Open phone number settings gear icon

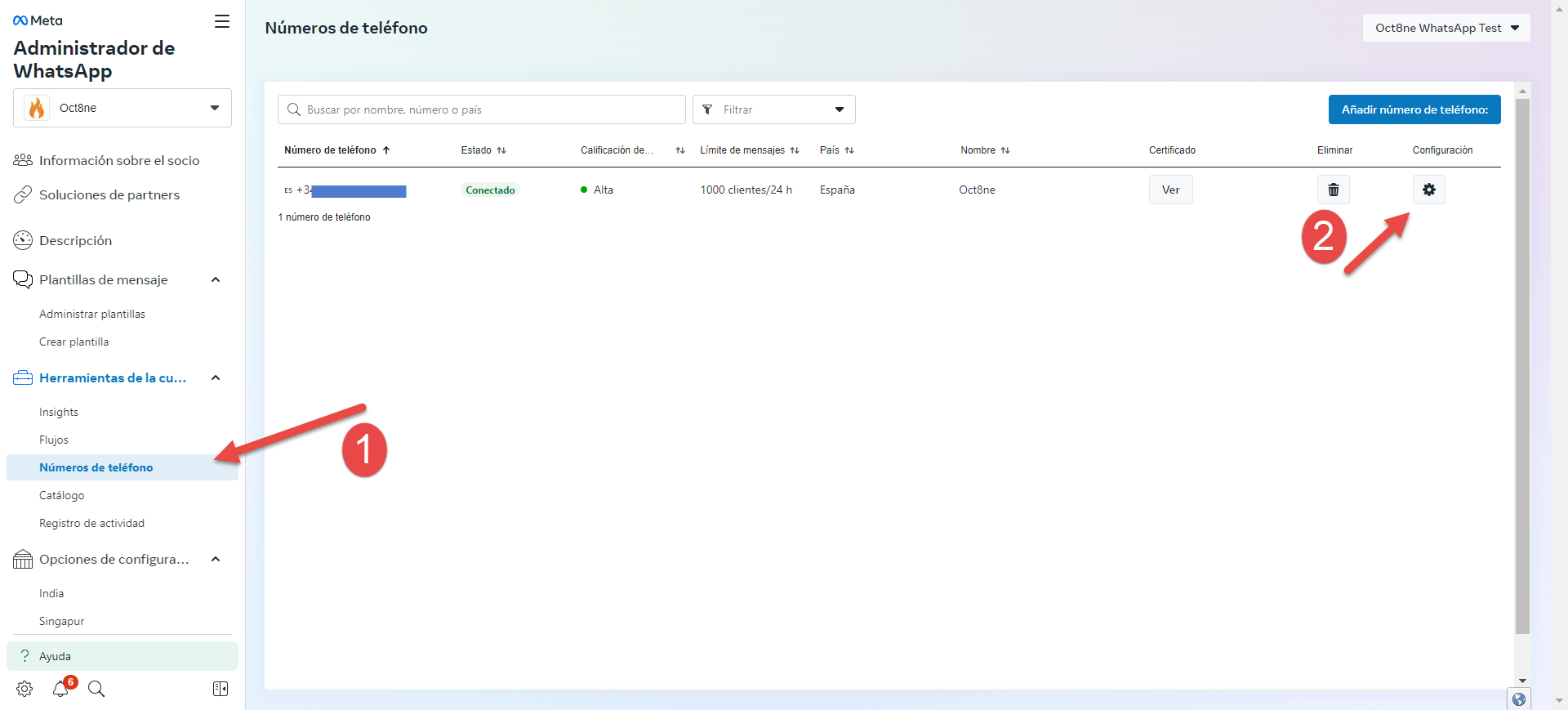tap(1428, 190)
